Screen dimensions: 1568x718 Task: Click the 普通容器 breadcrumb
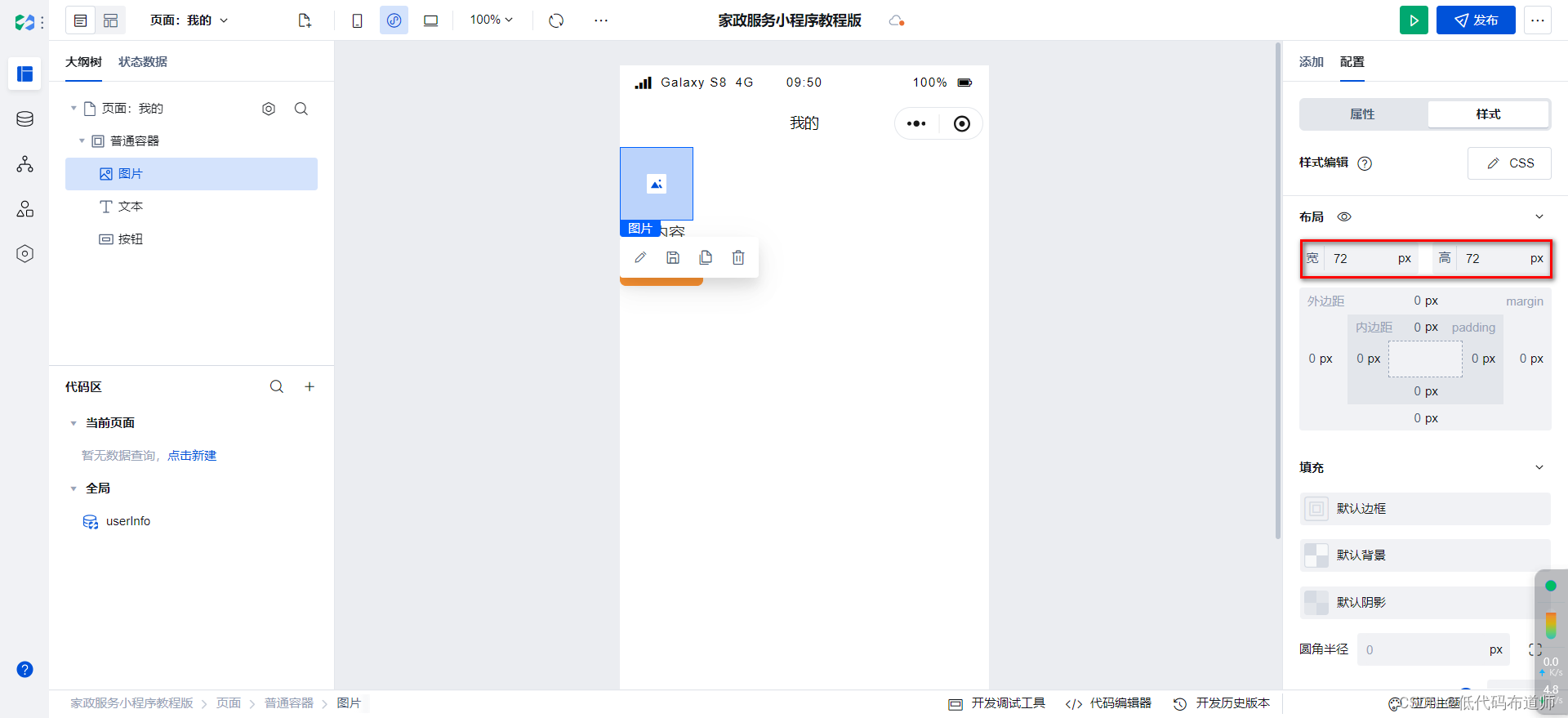[x=289, y=703]
